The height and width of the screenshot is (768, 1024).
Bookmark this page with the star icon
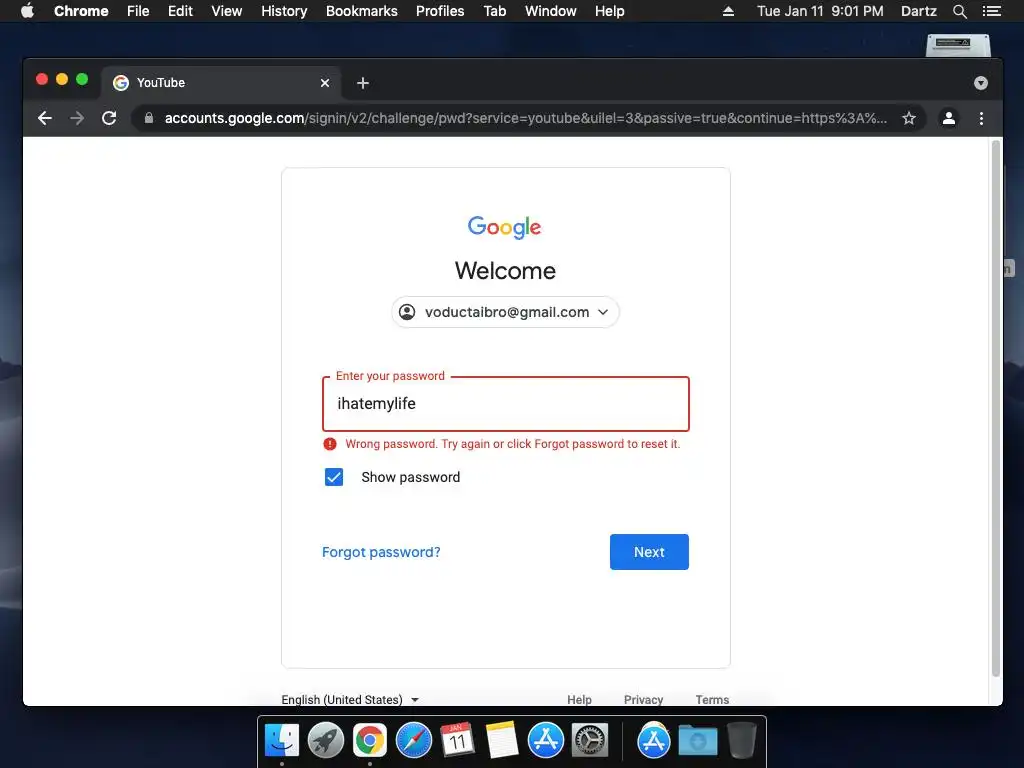point(908,118)
